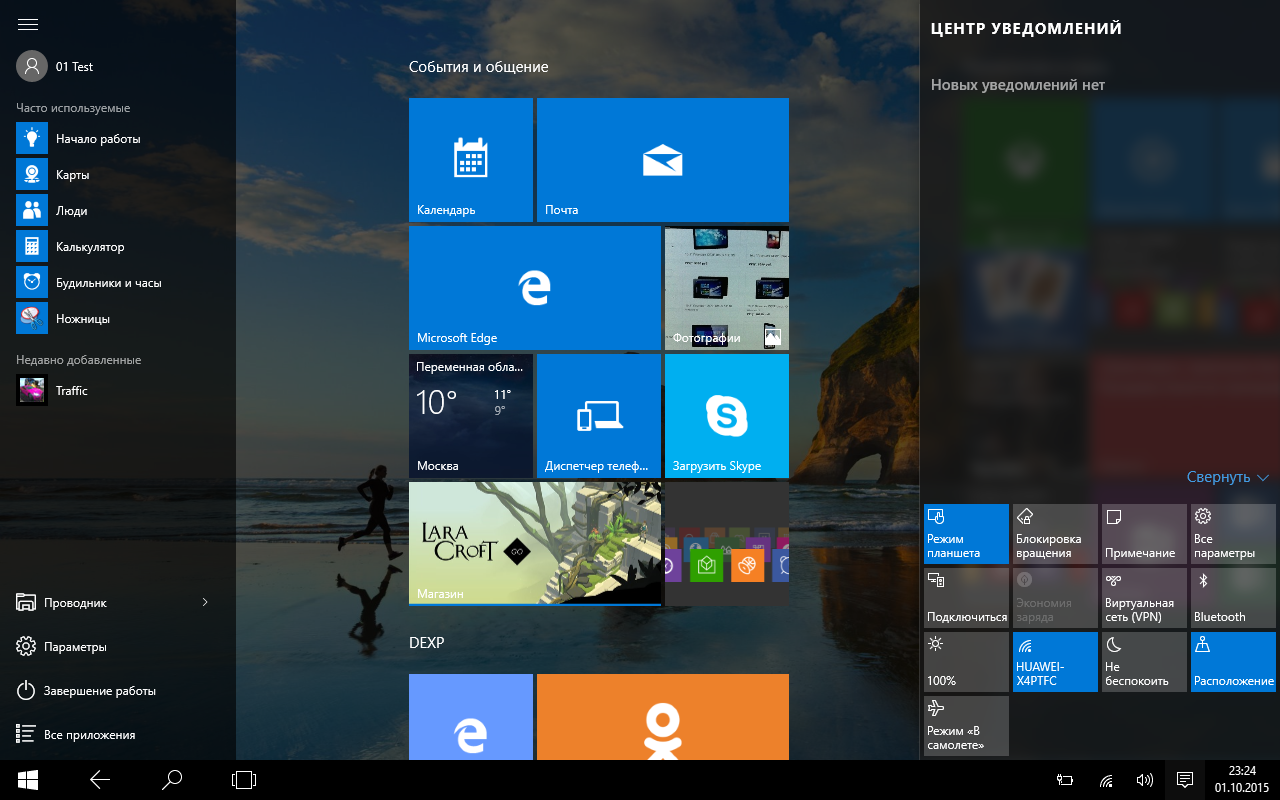Open Task View on the taskbar

point(244,780)
